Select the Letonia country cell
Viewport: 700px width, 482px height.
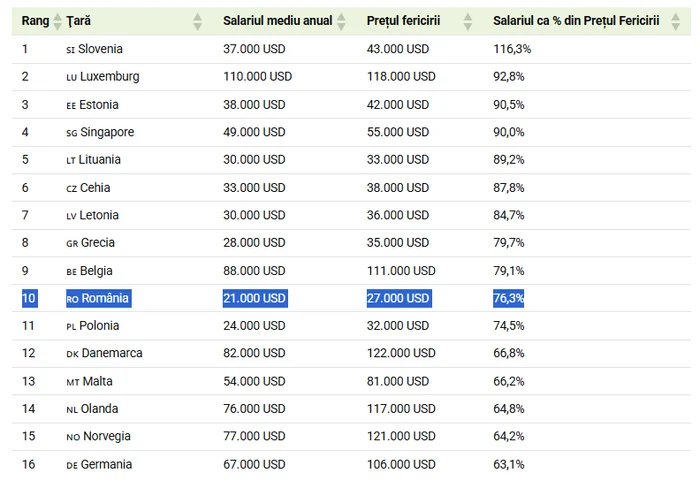tap(92, 215)
